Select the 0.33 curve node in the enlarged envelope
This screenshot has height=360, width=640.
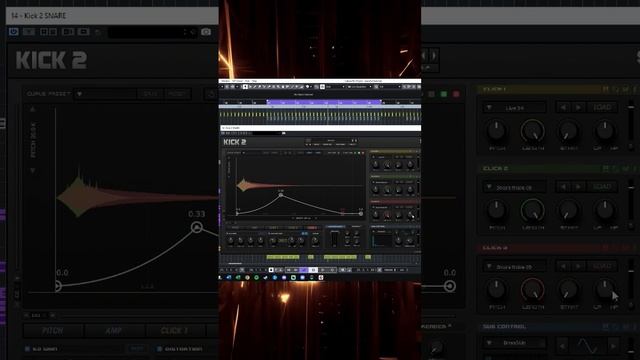[197, 227]
